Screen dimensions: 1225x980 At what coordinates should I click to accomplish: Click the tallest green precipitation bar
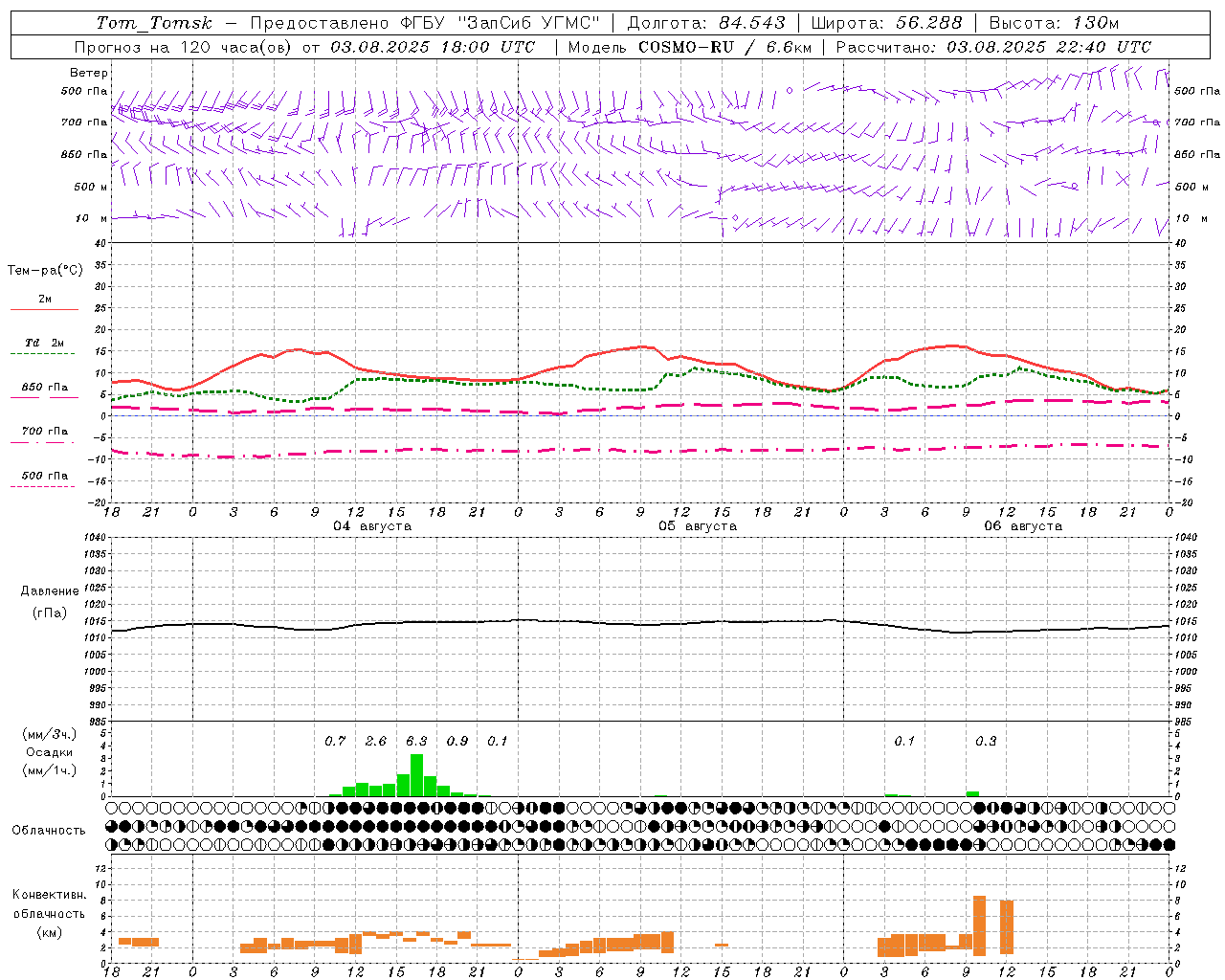coord(416,775)
